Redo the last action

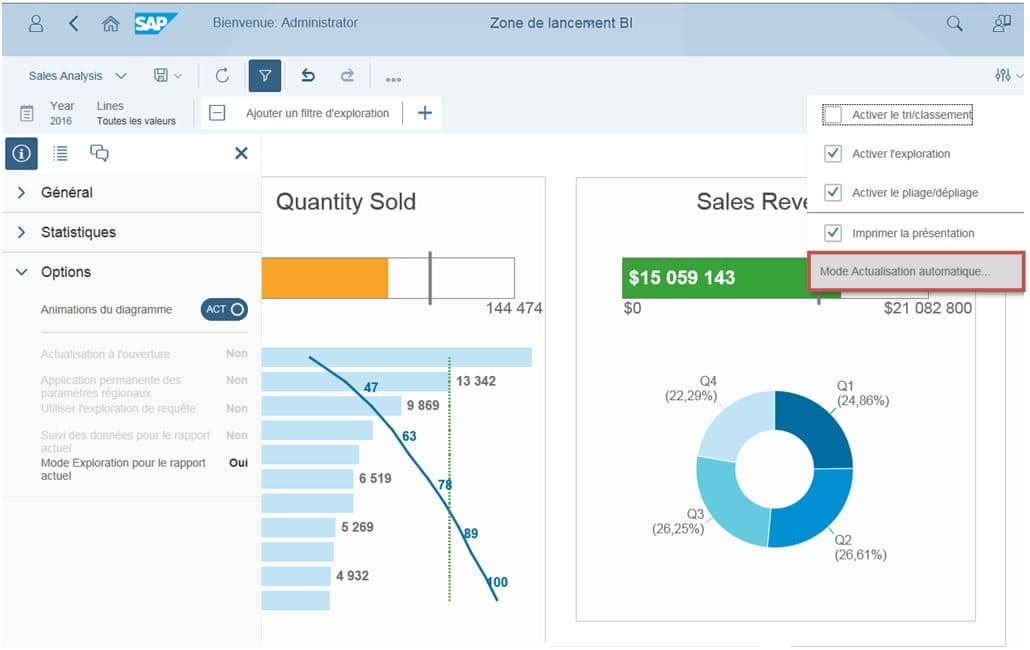tap(347, 76)
